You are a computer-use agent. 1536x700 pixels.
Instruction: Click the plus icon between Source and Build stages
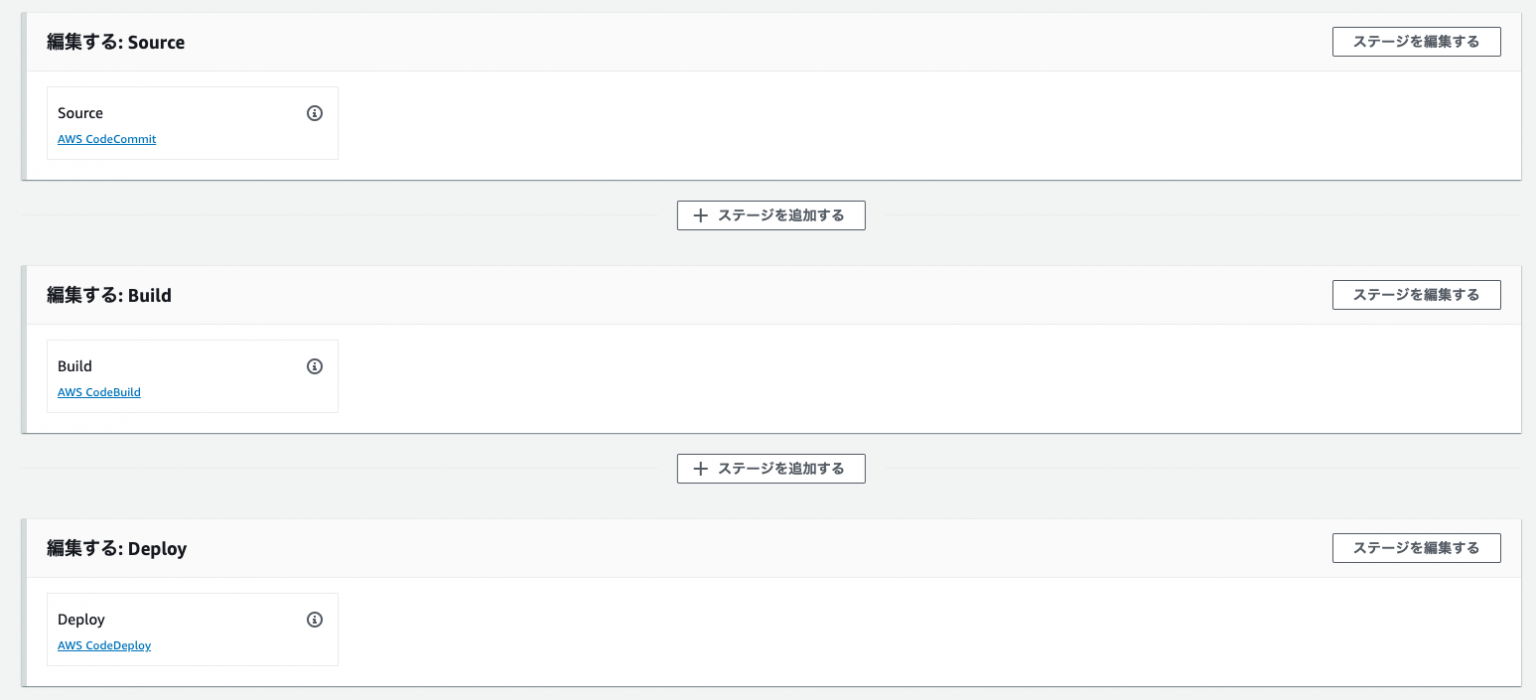701,215
